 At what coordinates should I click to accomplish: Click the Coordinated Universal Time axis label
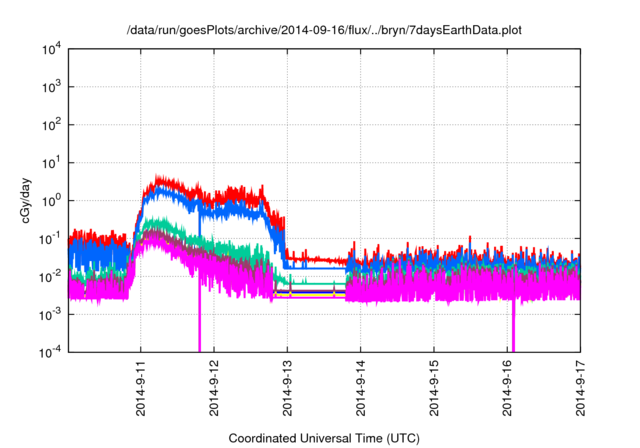tap(324, 439)
